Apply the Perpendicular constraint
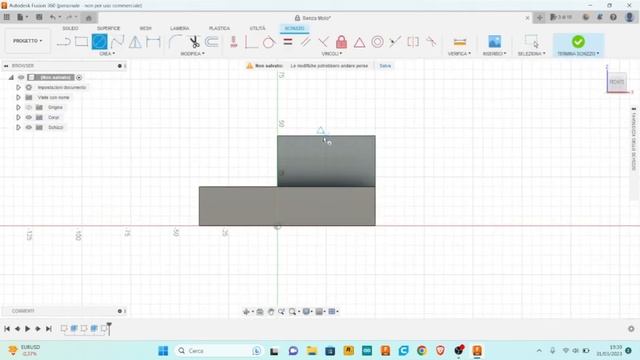Viewport: 640px width, 360px height. tap(323, 42)
